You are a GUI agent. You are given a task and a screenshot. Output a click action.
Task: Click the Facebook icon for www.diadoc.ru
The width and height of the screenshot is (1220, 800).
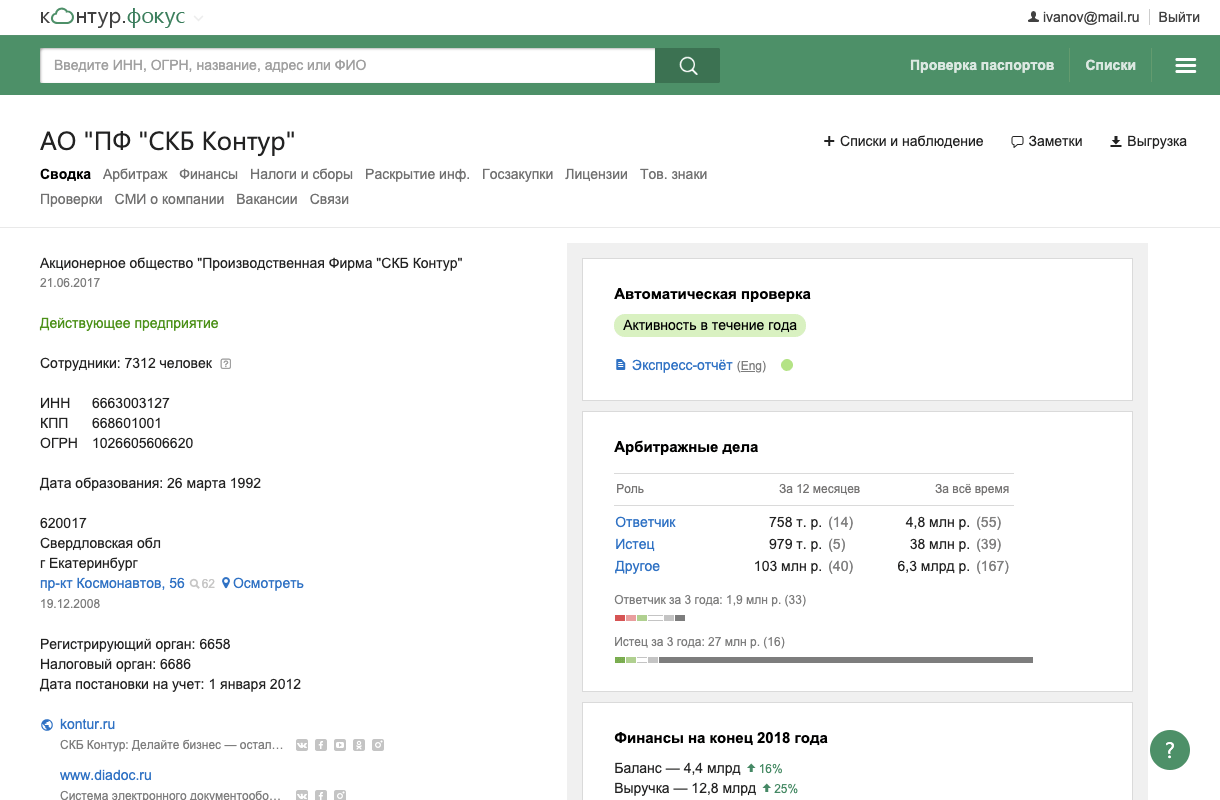(x=321, y=795)
